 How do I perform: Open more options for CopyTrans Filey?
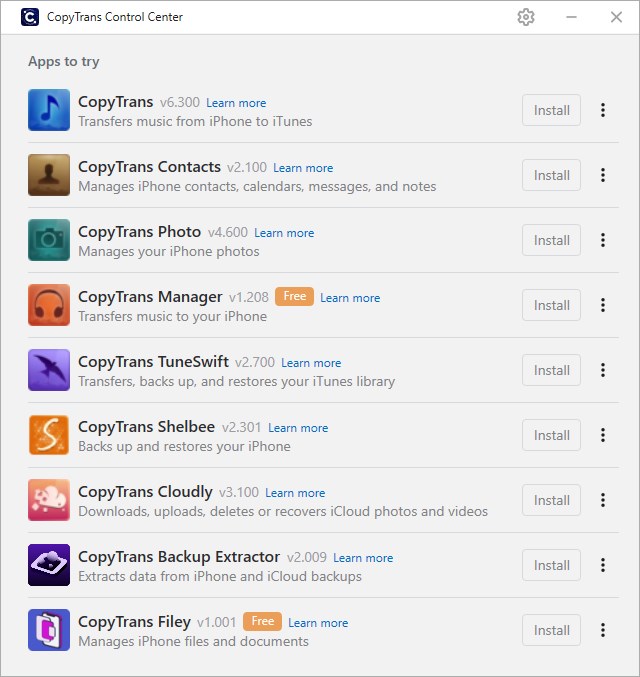click(603, 630)
